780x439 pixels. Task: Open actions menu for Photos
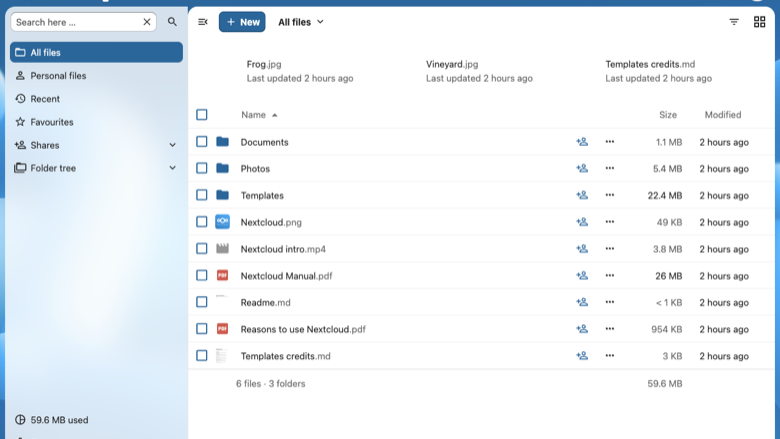(x=609, y=169)
